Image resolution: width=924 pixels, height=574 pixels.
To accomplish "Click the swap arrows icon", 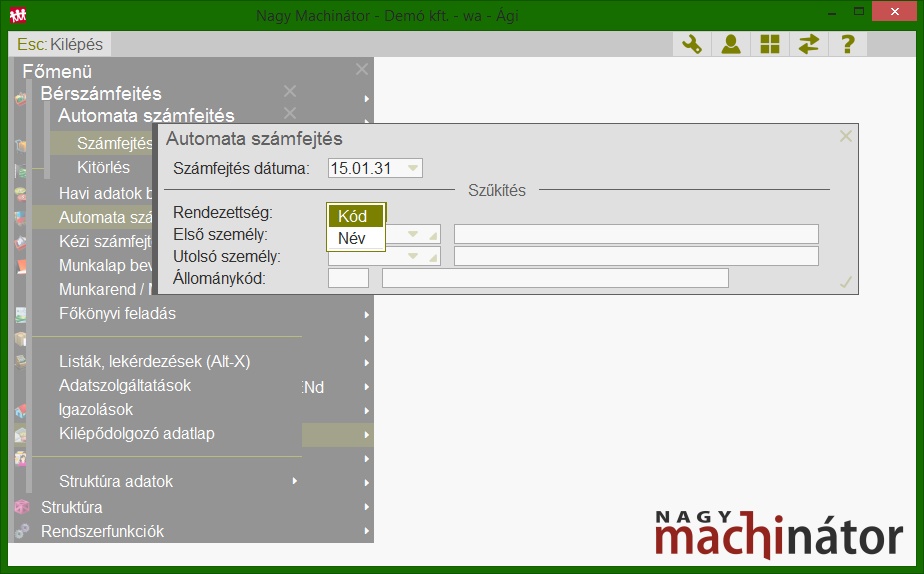I will click(808, 44).
